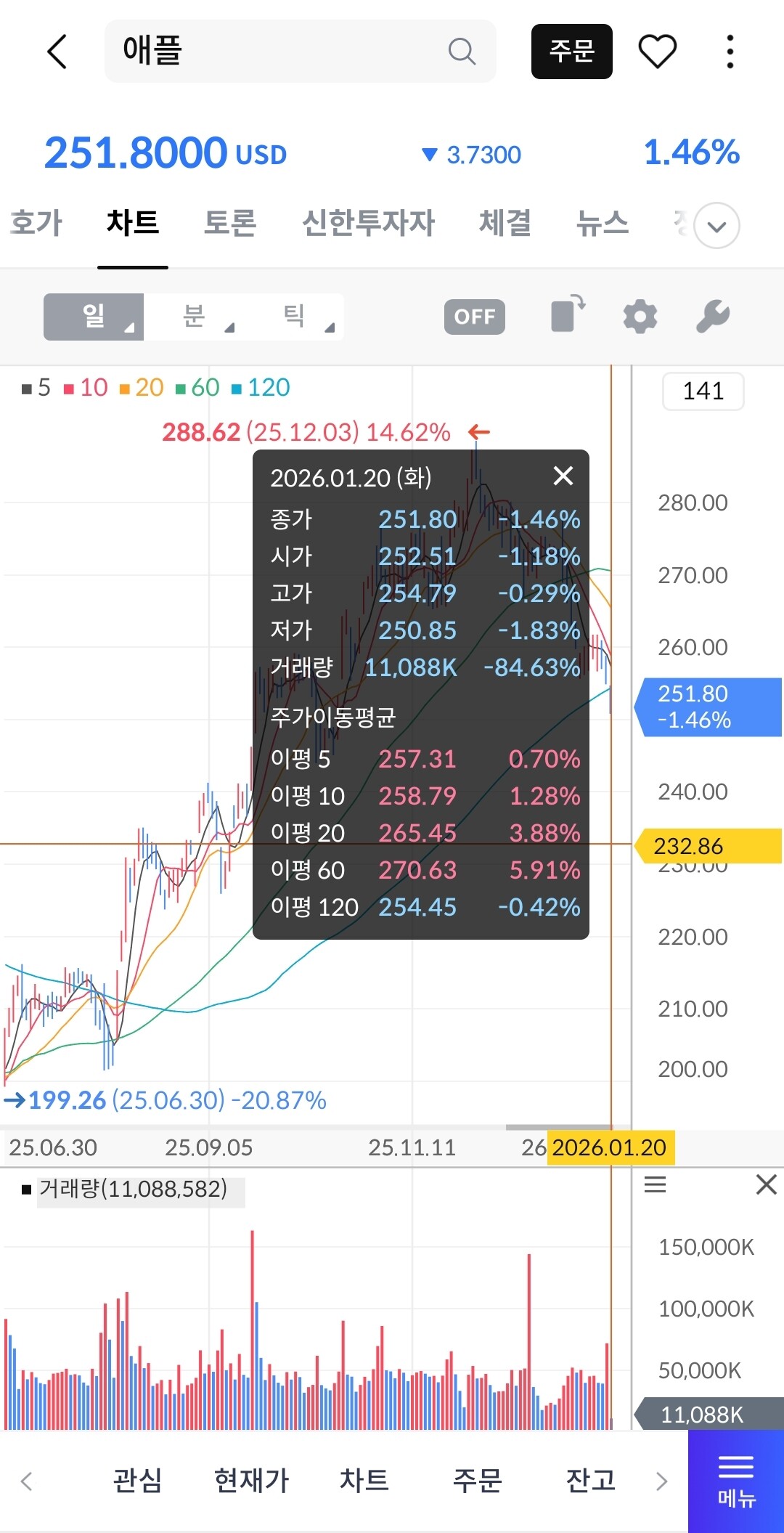
Task: Click the orange 20-day moving average legend
Action: [142, 388]
